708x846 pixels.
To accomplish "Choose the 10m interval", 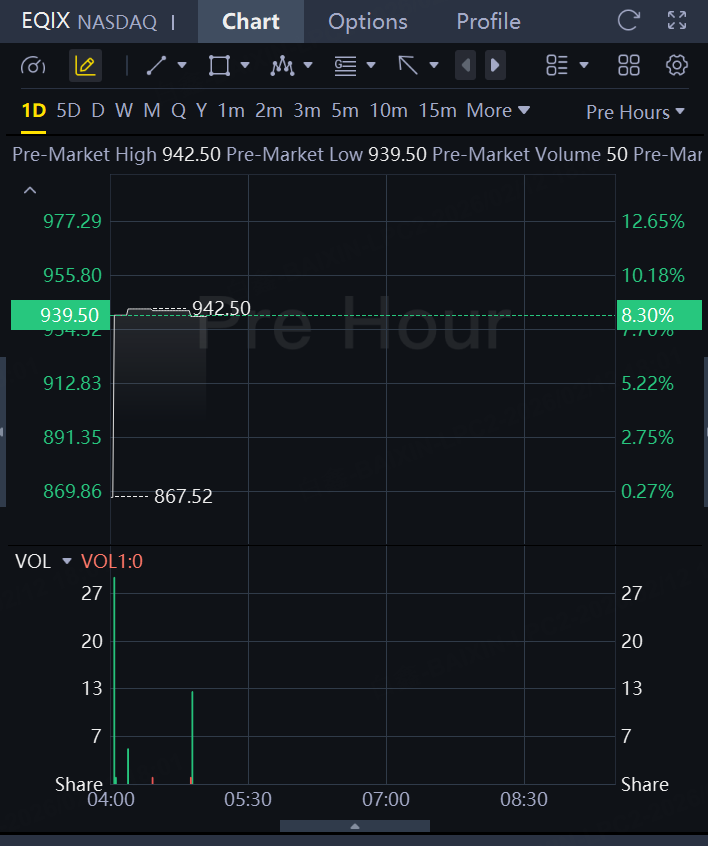I will pos(389,111).
